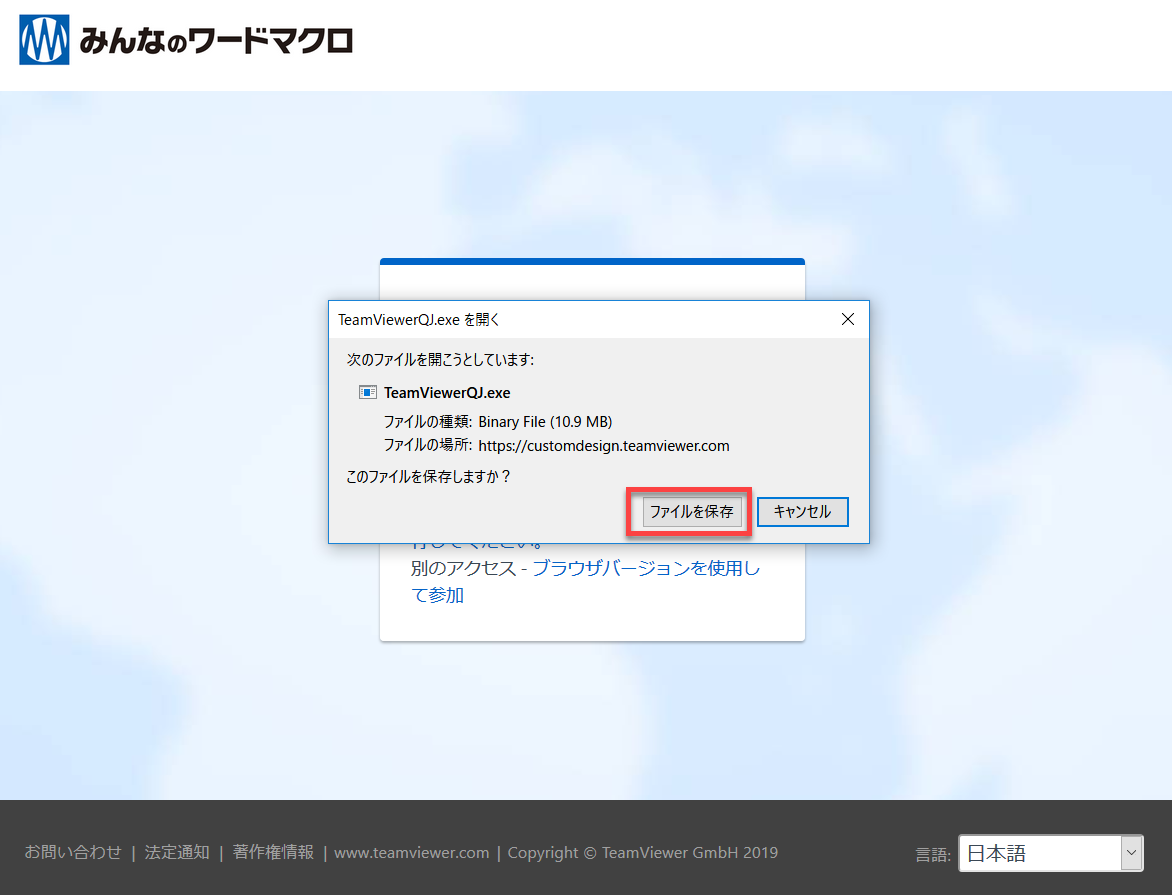Click the customdesign.teamviewer.com file location URL
Viewport: 1172px width, 895px height.
604,446
